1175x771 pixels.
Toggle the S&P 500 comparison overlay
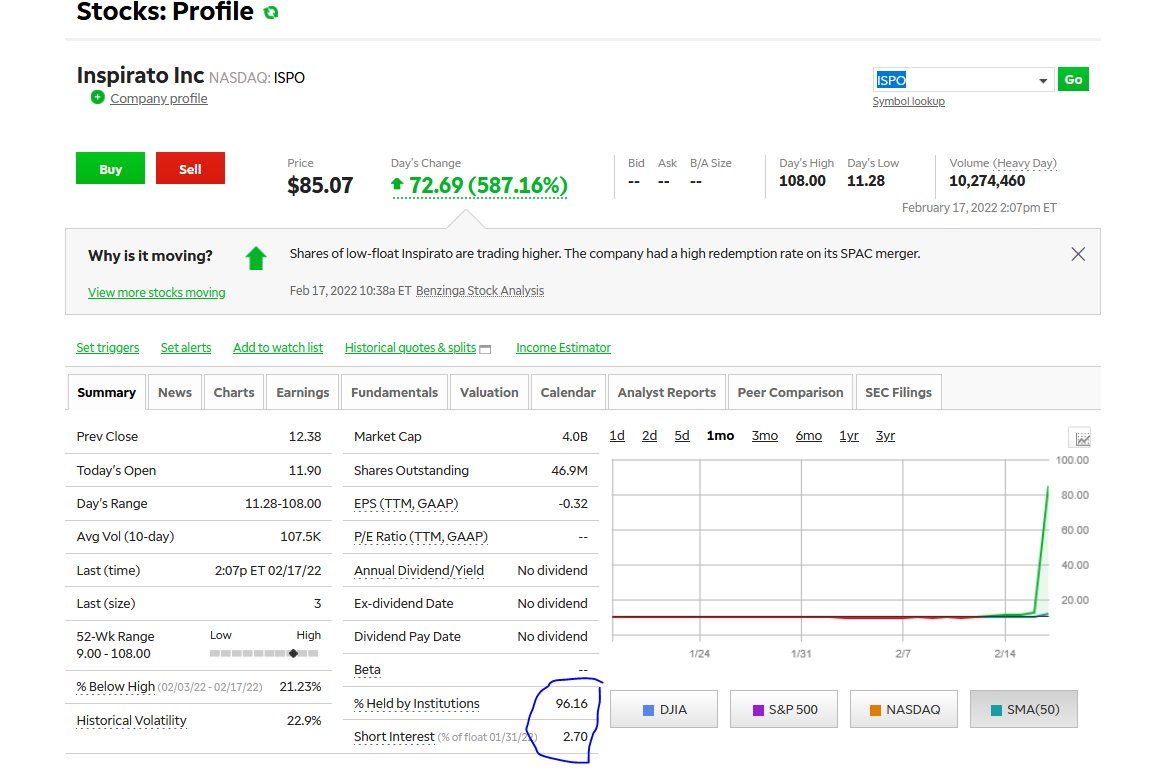tap(784, 710)
